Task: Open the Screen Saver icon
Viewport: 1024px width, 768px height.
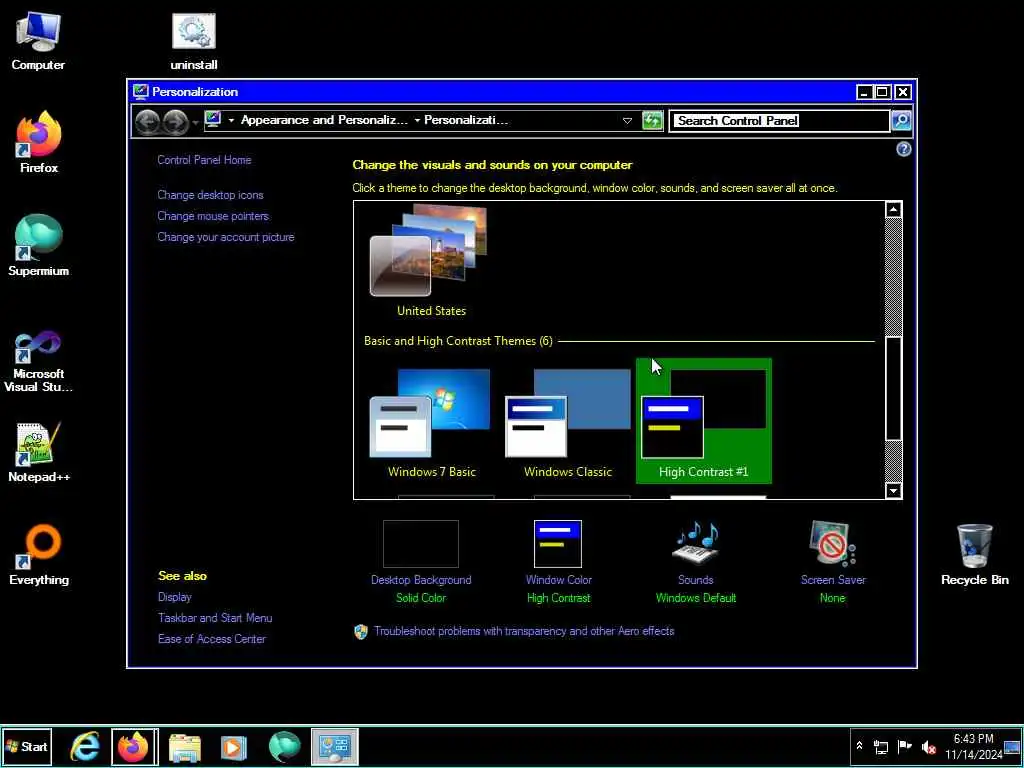Action: pyautogui.click(x=833, y=544)
